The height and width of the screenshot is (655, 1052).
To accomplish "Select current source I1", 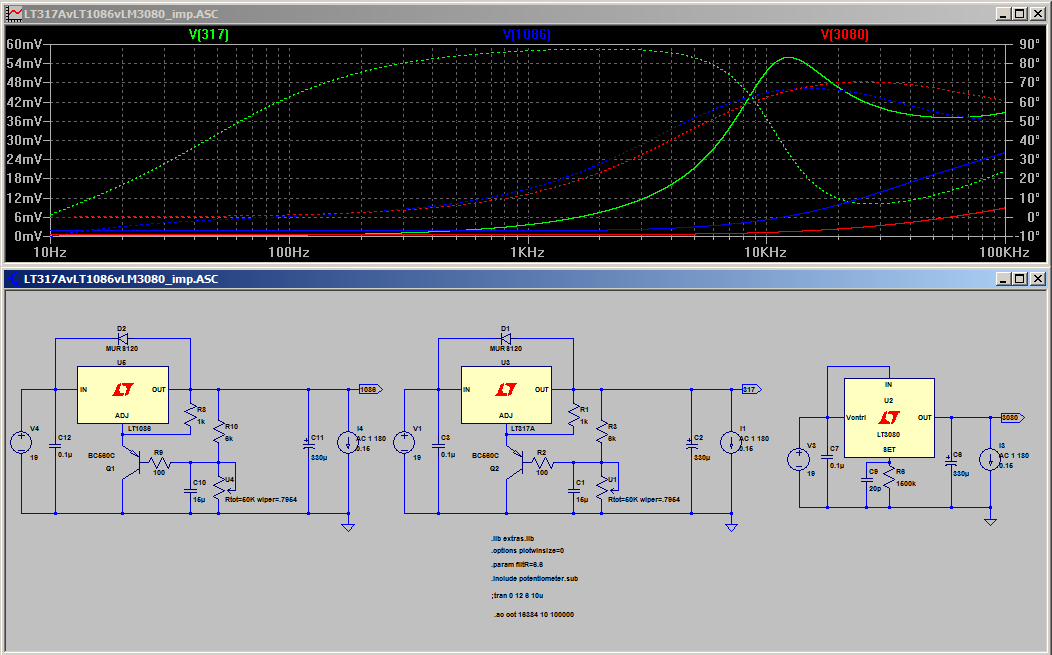I will pyautogui.click(x=731, y=442).
